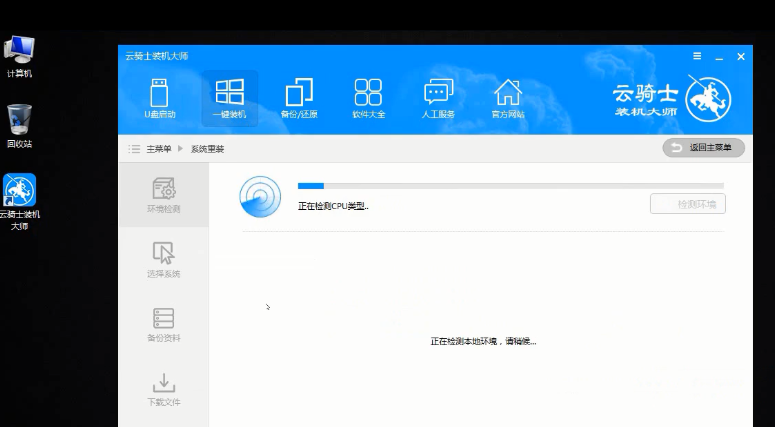This screenshot has height=427, width=775.
Task: Open 人工服务 customer support
Action: coord(438,98)
